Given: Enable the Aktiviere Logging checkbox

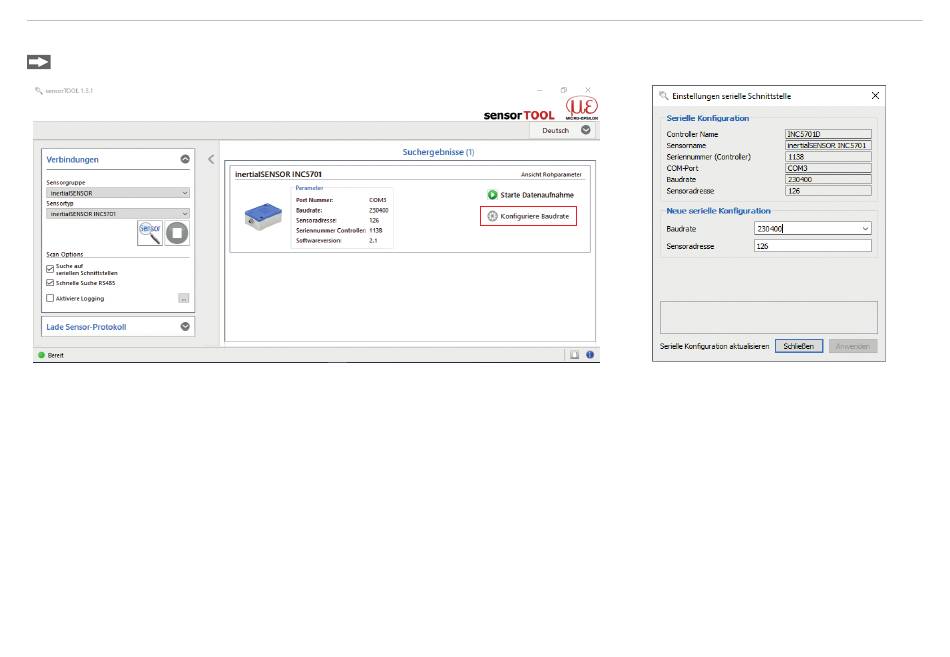Looking at the screenshot, I should [50, 298].
